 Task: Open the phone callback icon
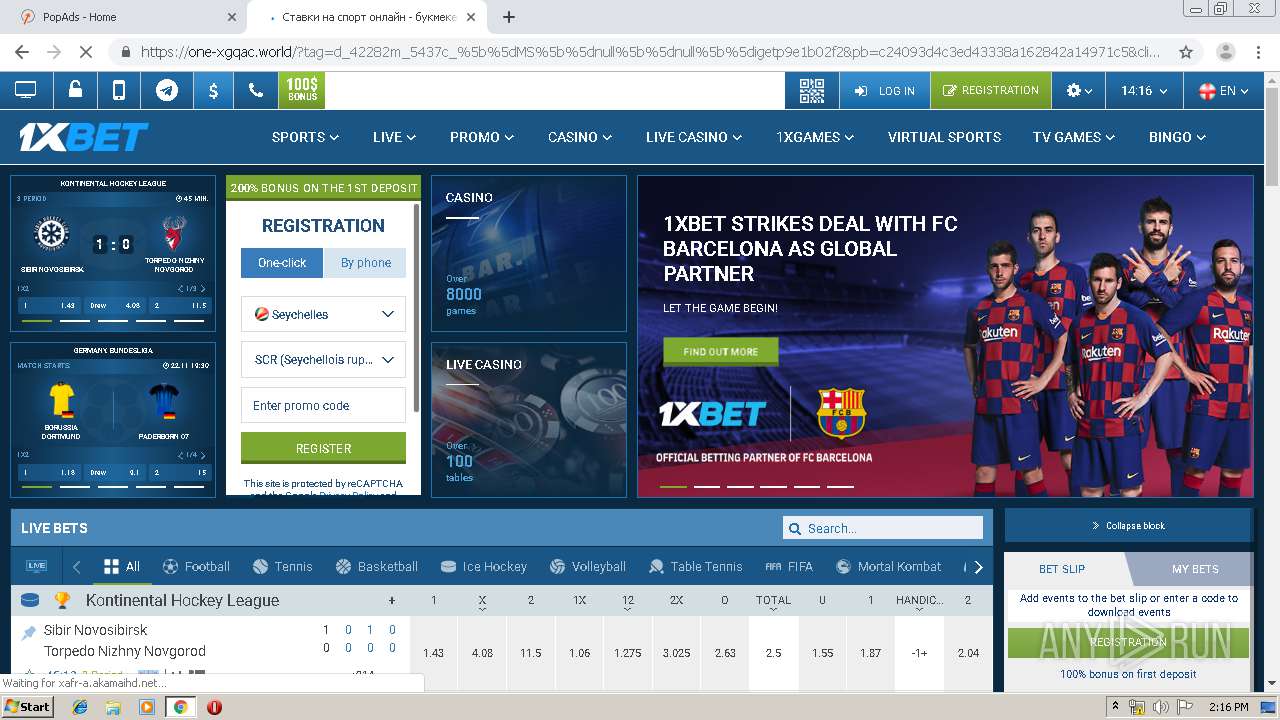(256, 90)
